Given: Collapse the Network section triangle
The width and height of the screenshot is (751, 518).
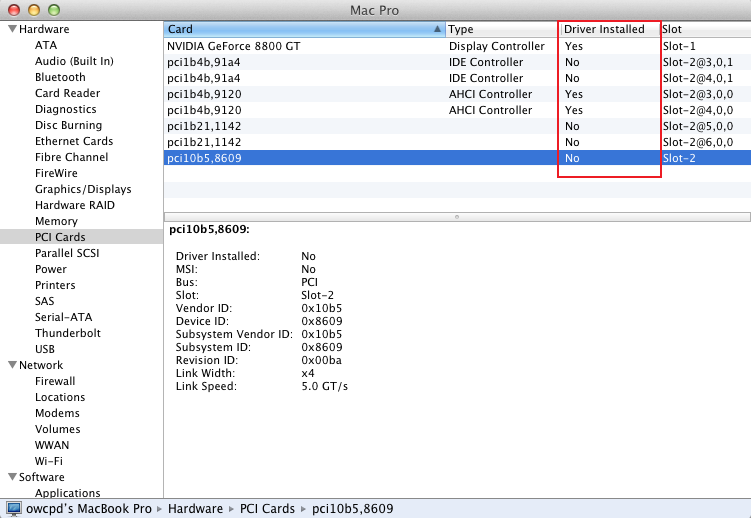Looking at the screenshot, I should click(11, 366).
